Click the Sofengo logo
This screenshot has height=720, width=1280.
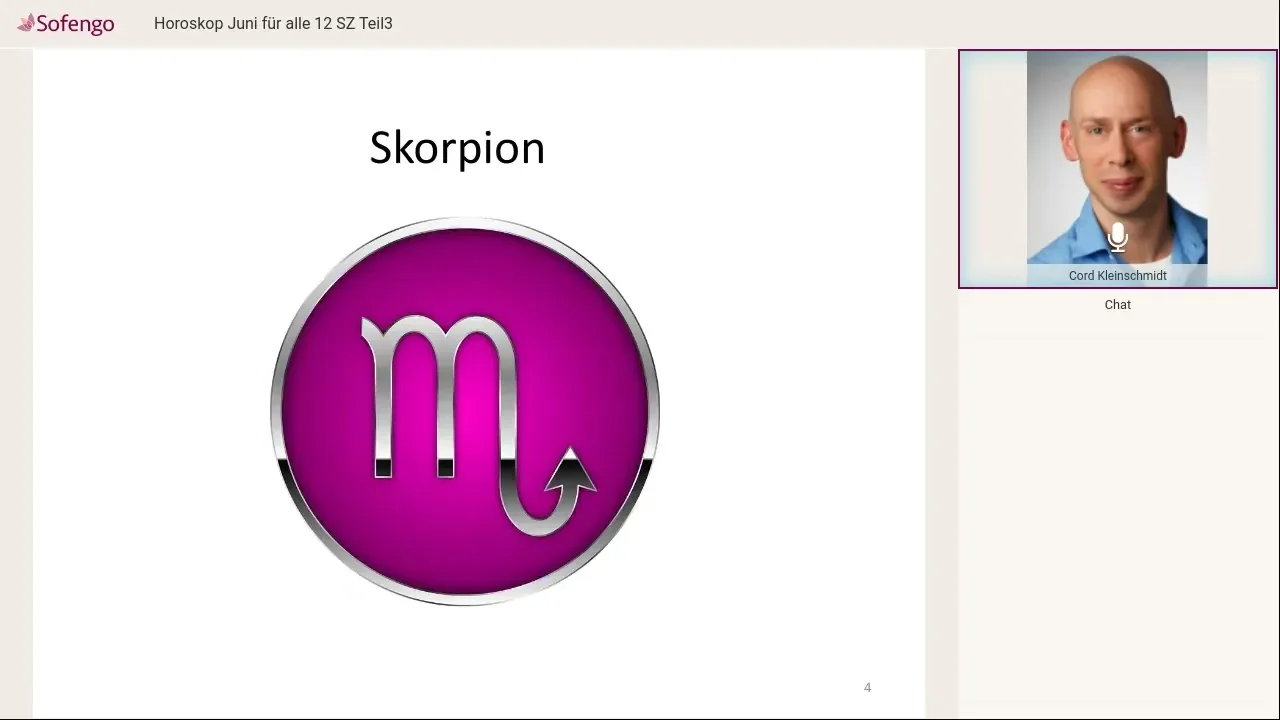point(66,23)
